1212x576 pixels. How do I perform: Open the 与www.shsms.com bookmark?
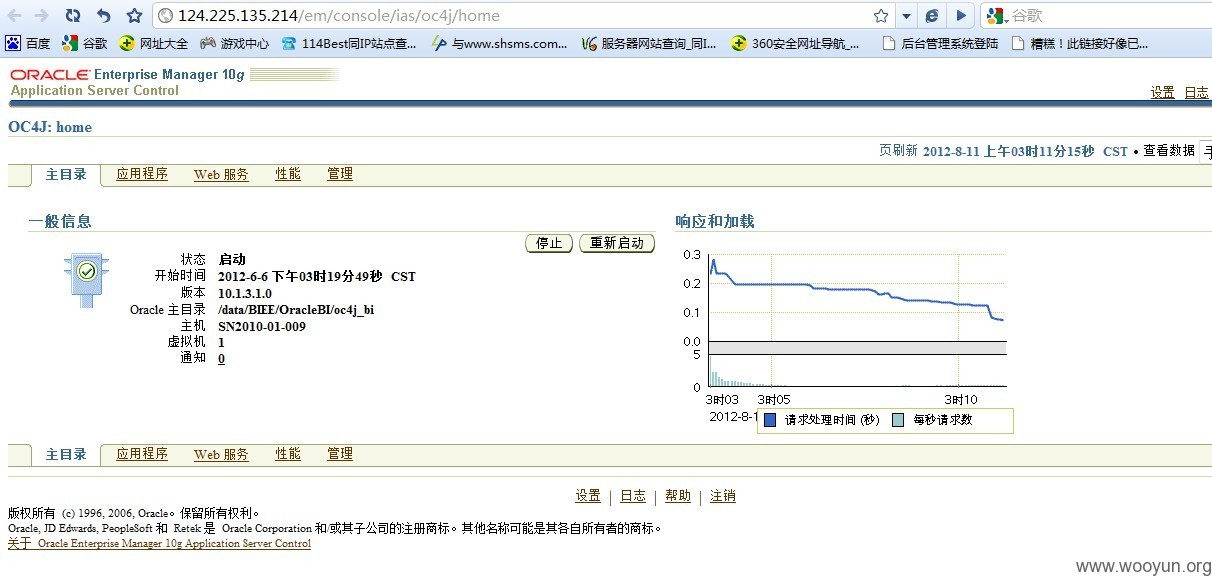tap(499, 43)
